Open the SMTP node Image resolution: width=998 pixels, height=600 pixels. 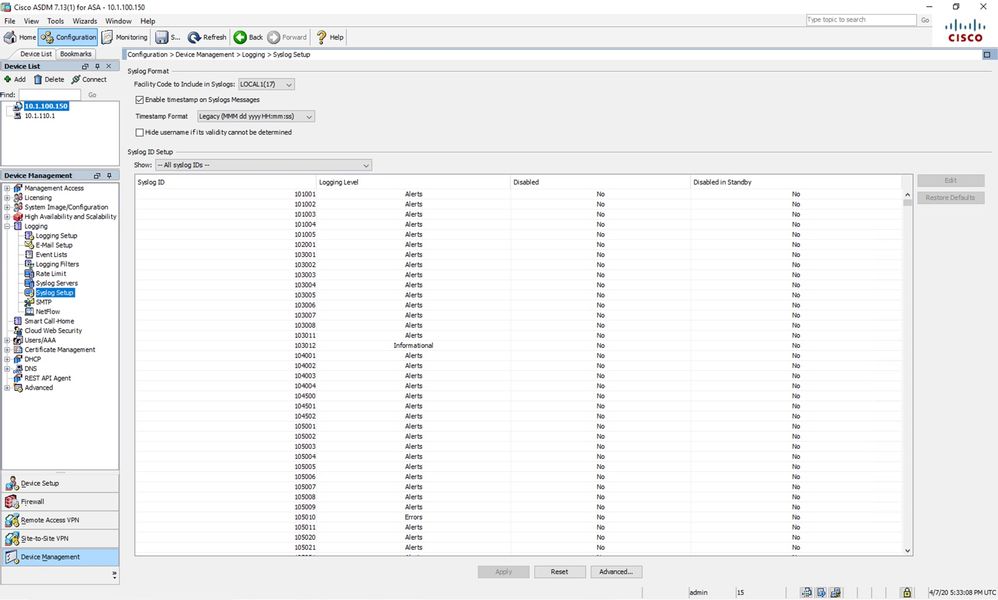coord(43,302)
